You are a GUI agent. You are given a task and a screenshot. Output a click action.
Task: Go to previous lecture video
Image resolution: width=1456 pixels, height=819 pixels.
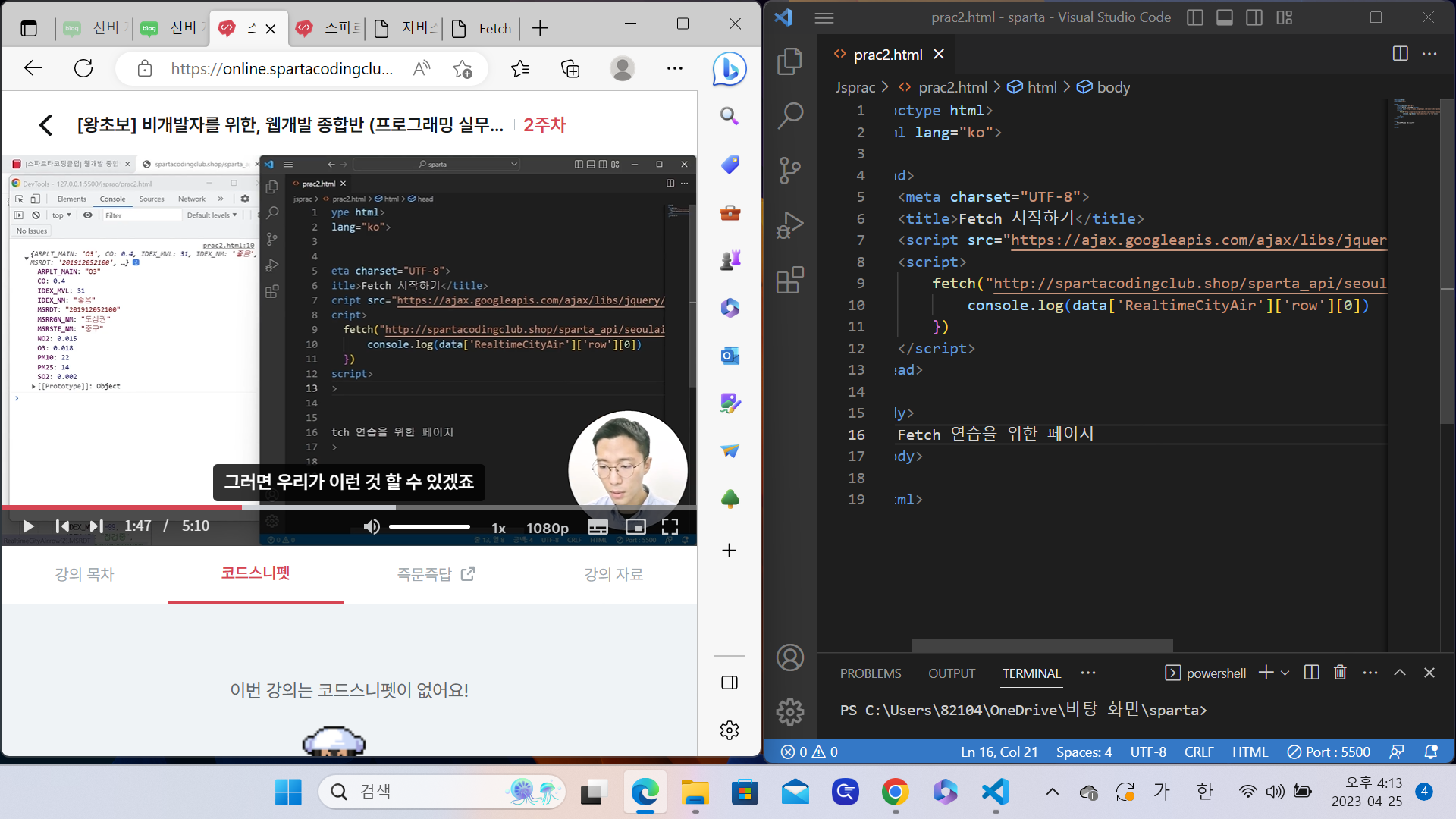point(63,526)
